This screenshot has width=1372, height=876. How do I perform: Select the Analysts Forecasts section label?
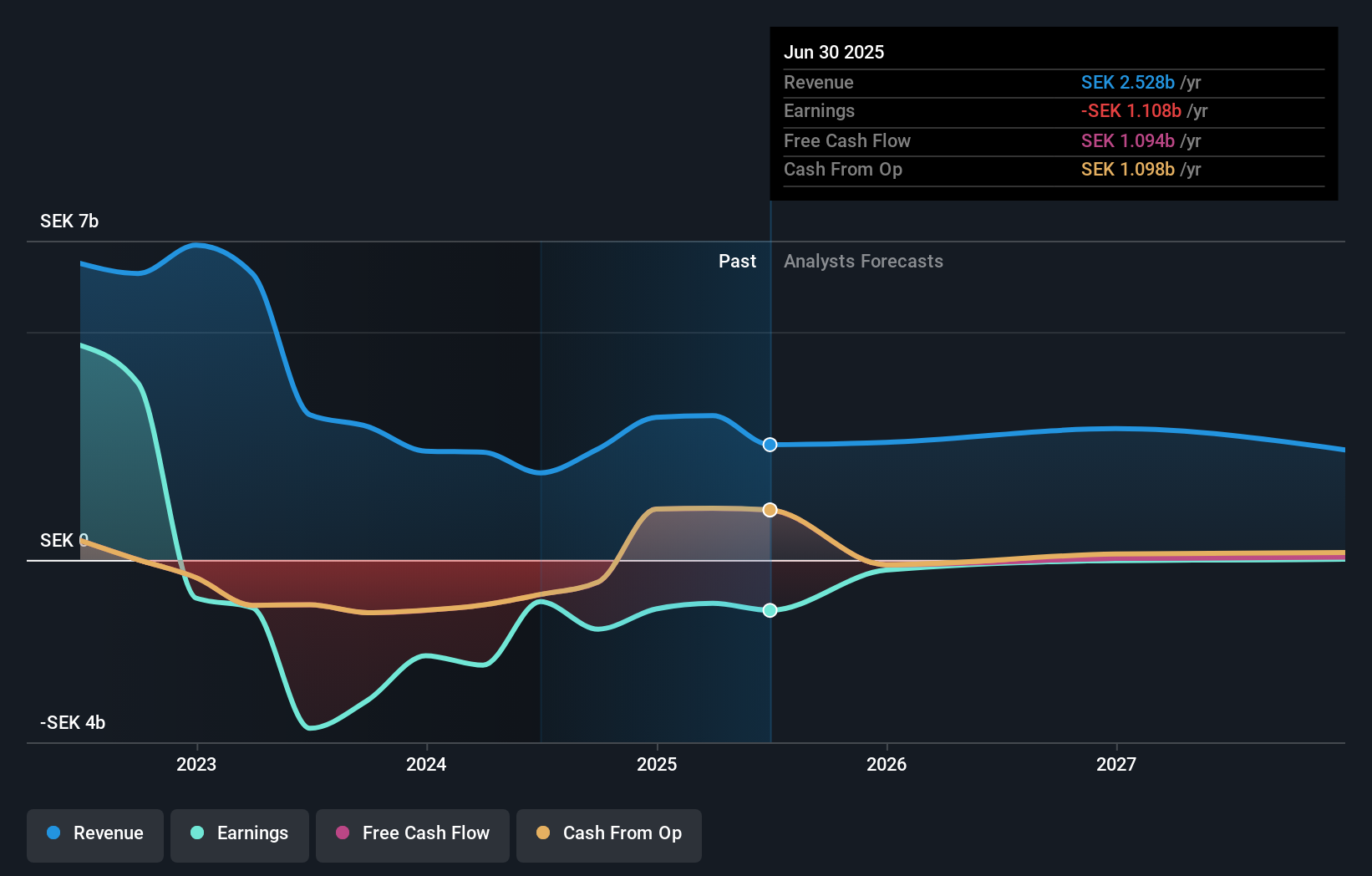point(863,261)
